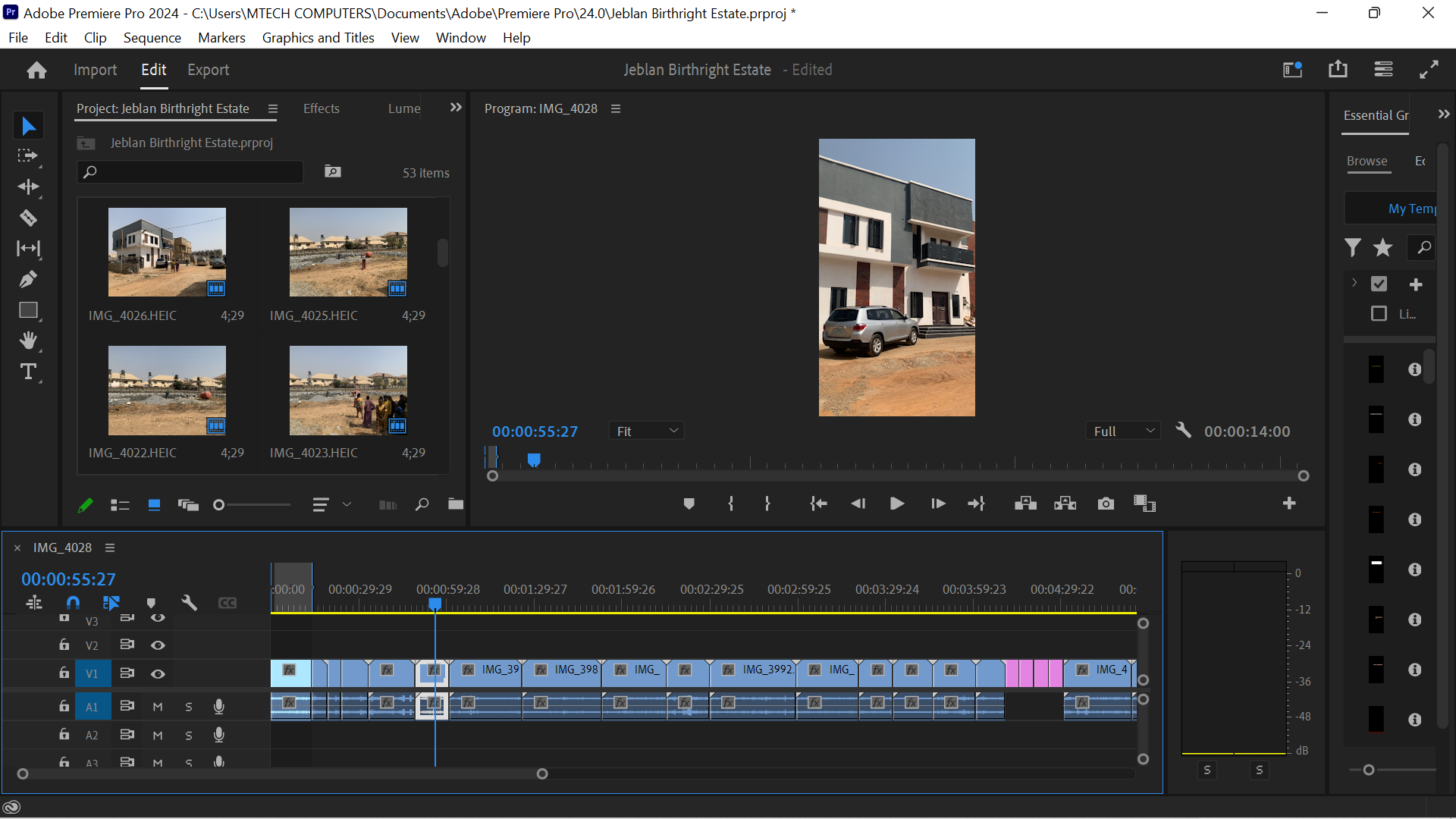Switch to the Effects tab
The image size is (1456, 819).
point(321,108)
